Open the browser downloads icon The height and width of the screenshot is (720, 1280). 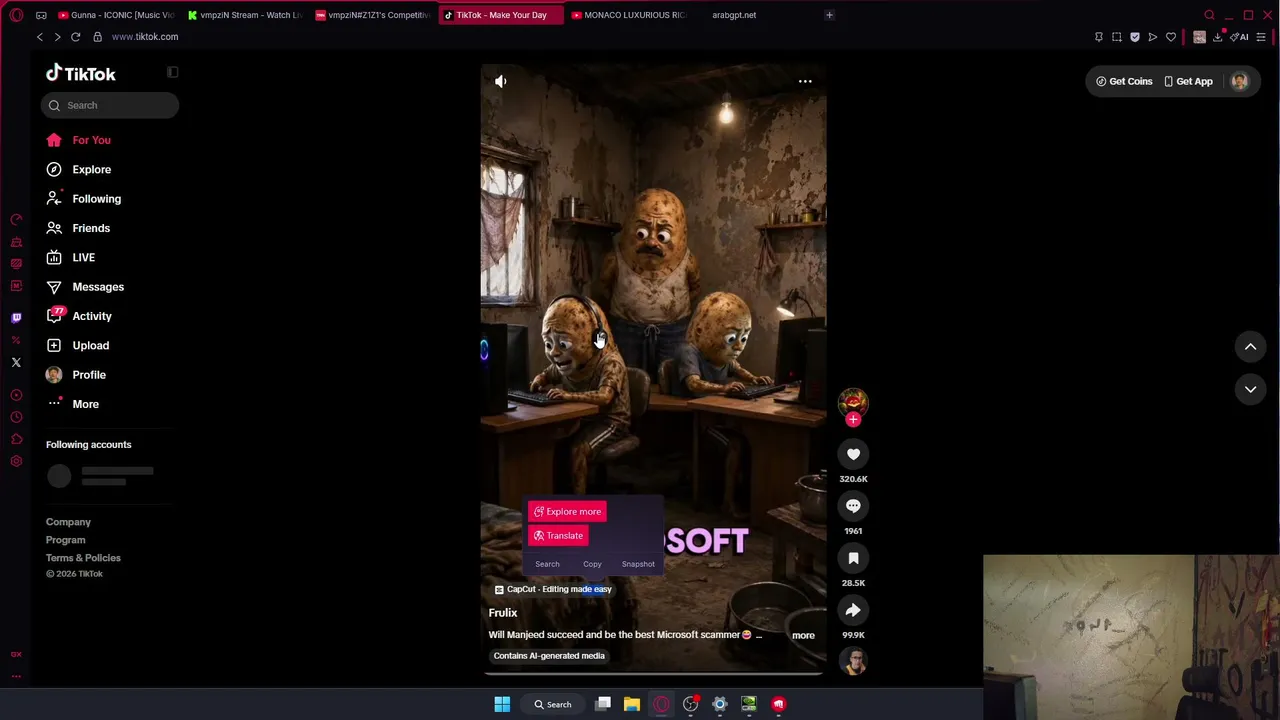[1217, 37]
